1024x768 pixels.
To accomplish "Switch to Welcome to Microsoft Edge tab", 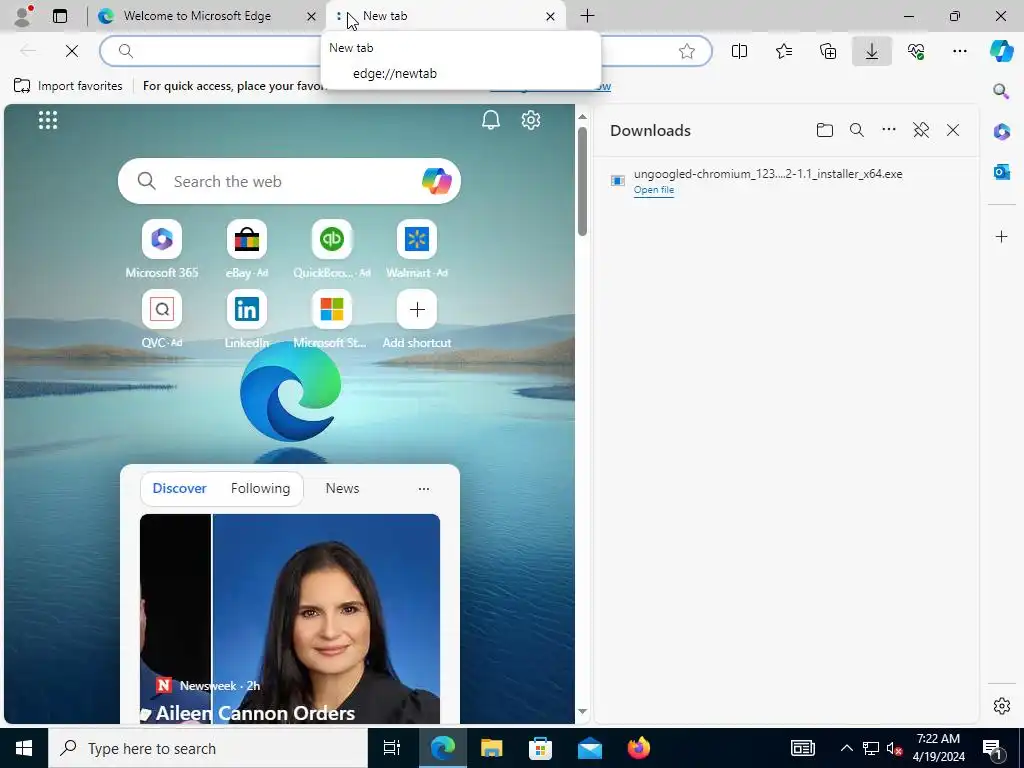I will [x=197, y=16].
